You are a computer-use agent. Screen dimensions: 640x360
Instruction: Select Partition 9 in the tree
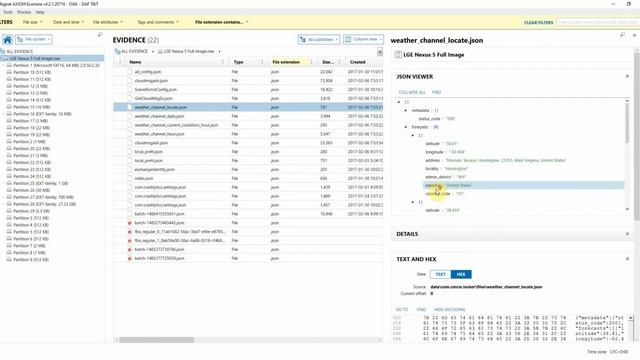[x=31, y=260]
